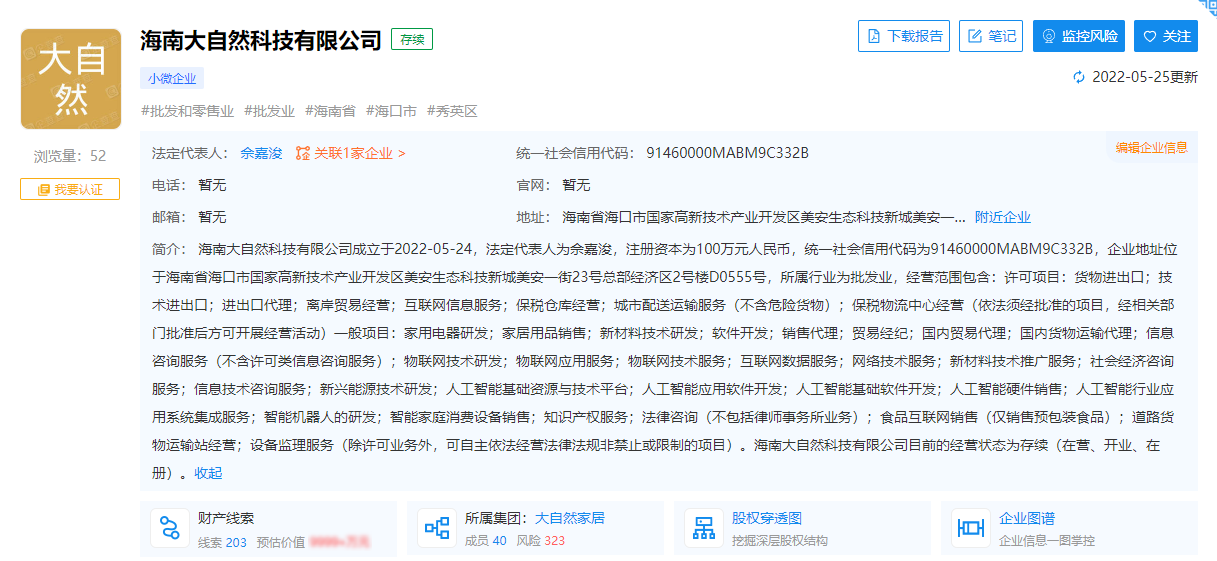Select the 小微企业 tag
1217x561 pixels.
point(173,78)
